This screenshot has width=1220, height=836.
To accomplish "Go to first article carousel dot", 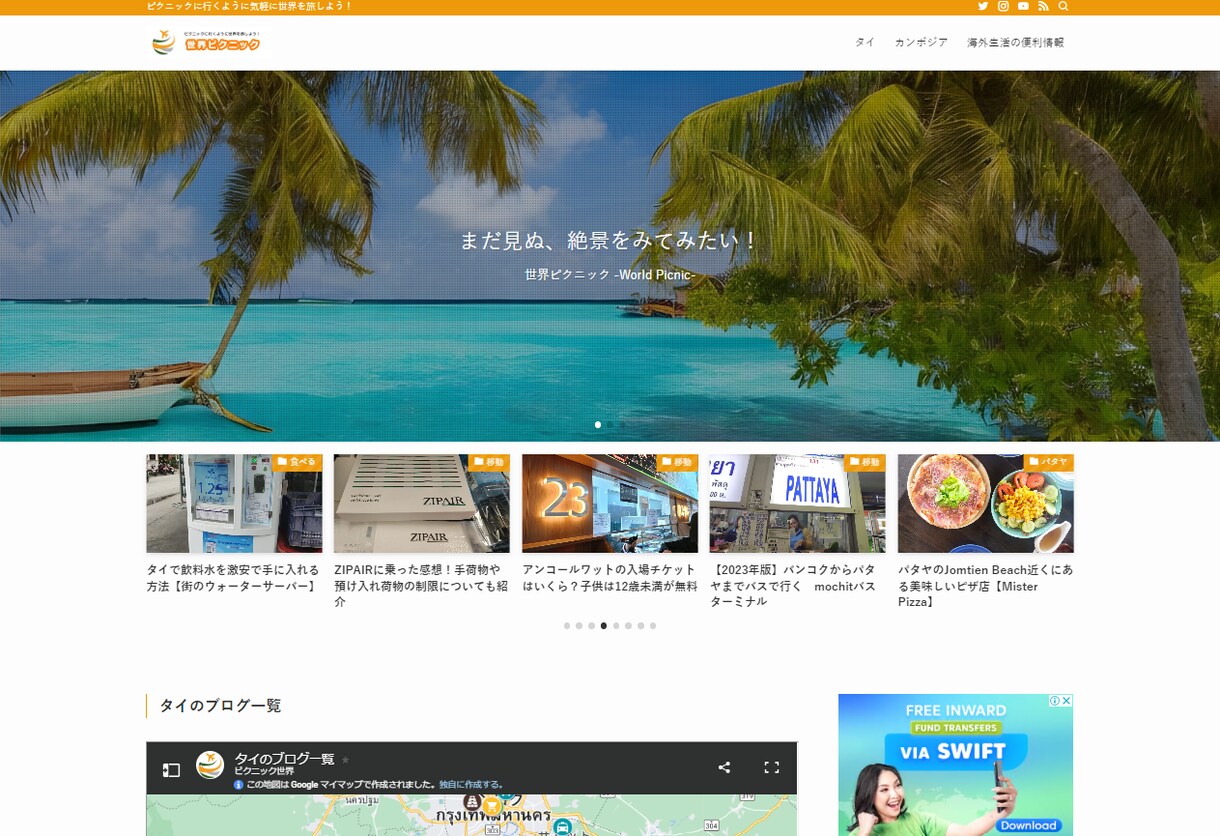I will point(567,626).
